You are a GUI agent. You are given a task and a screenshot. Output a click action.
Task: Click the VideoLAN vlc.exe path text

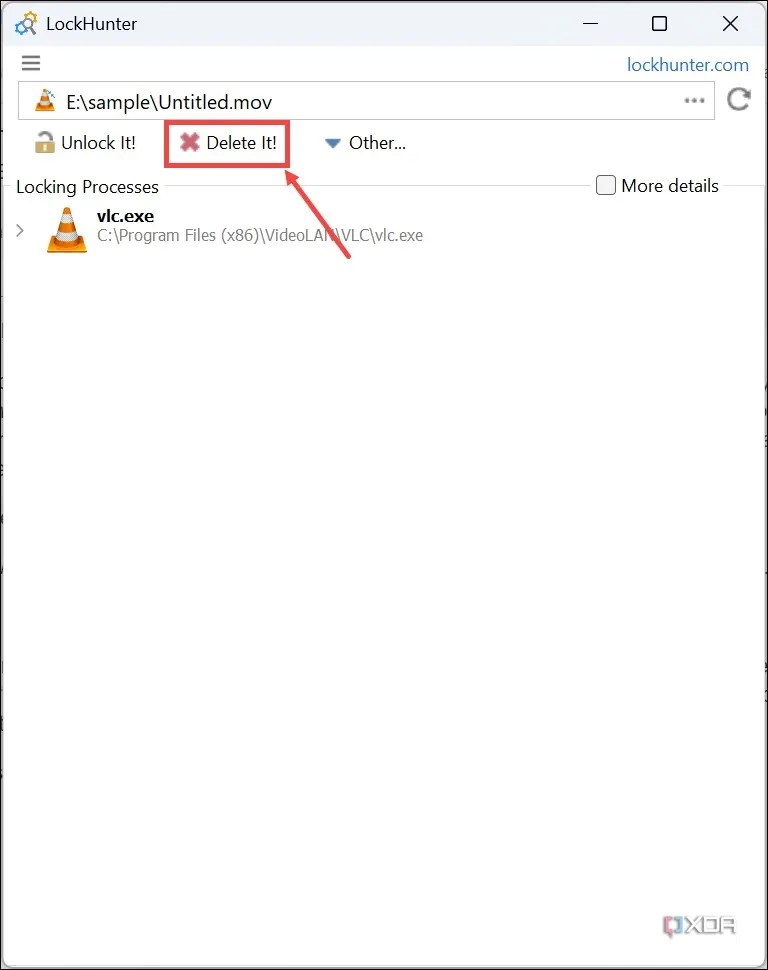coord(260,236)
